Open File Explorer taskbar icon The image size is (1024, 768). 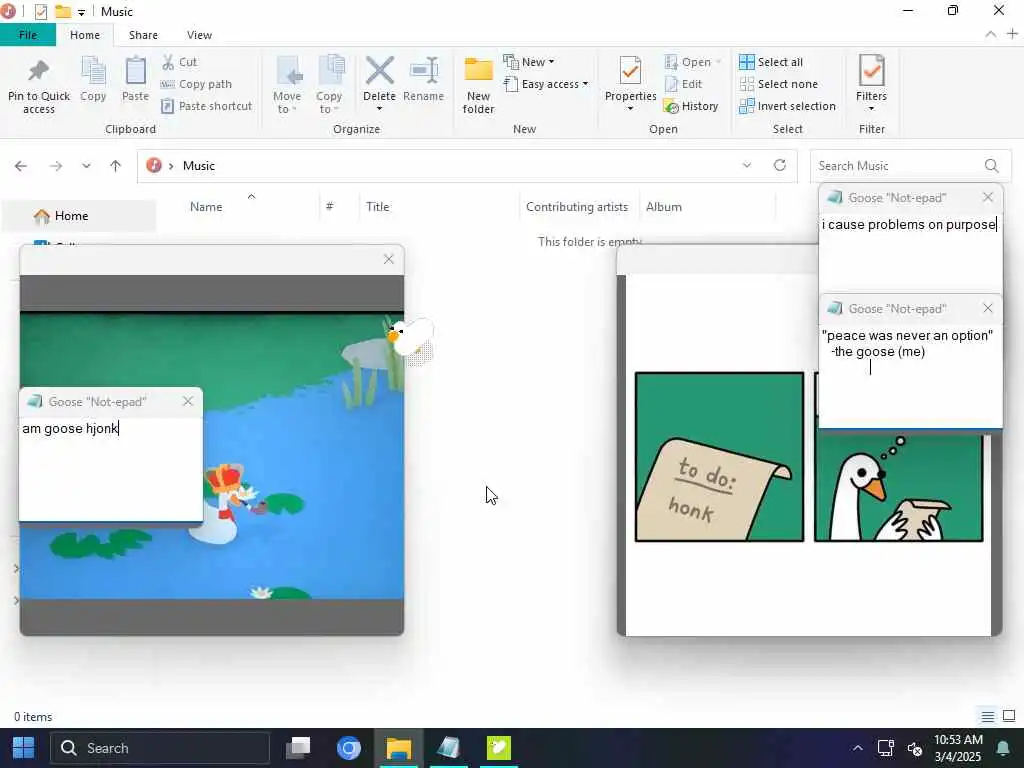click(x=398, y=748)
